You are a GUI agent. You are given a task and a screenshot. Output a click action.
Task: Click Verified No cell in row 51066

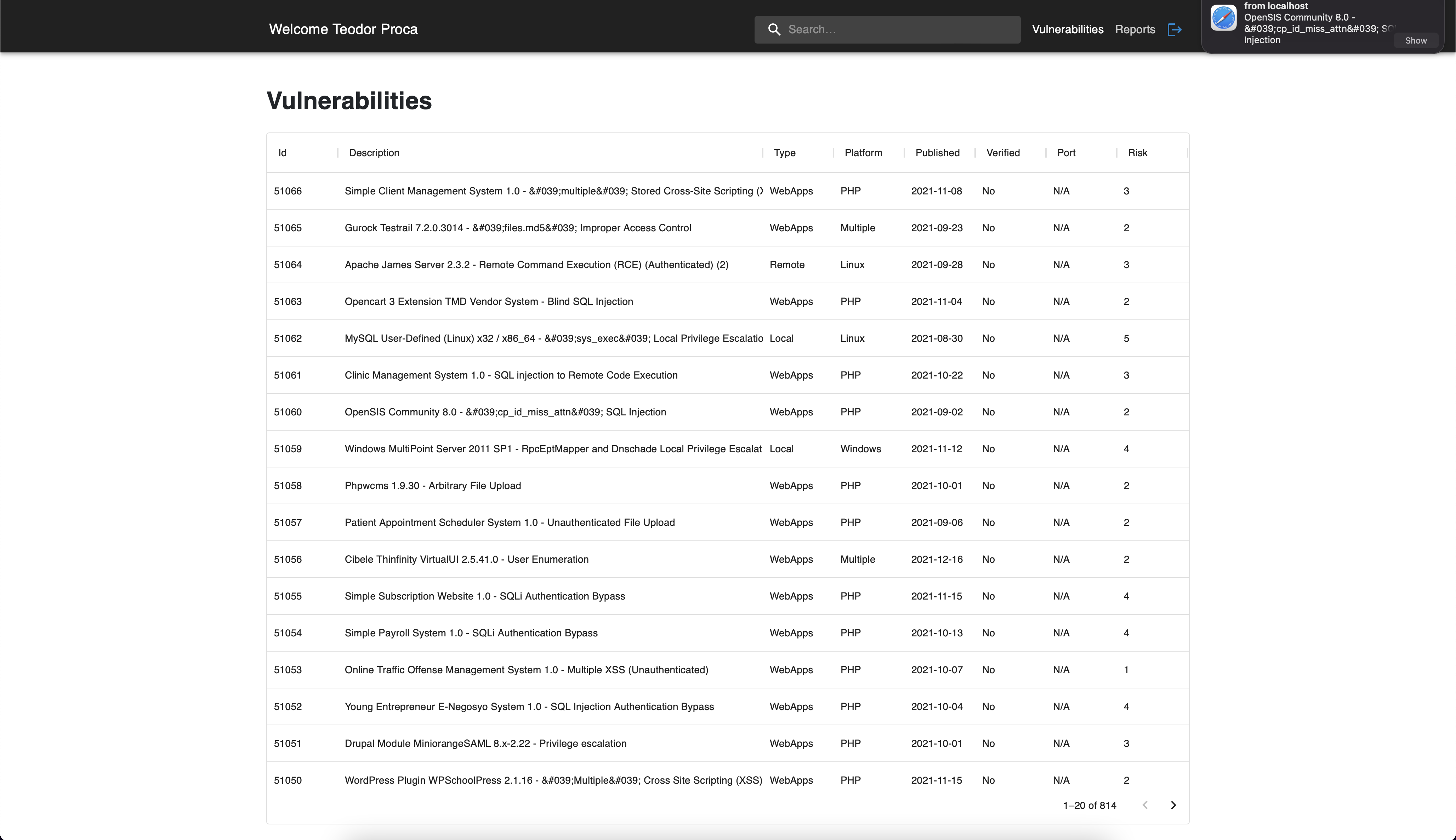tap(988, 191)
